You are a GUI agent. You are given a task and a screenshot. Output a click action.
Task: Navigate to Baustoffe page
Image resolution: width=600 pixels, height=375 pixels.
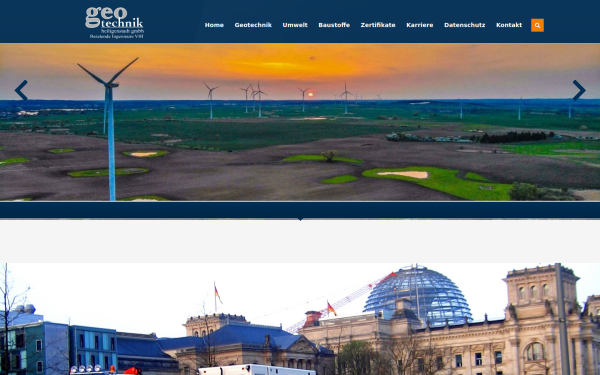pyautogui.click(x=334, y=25)
